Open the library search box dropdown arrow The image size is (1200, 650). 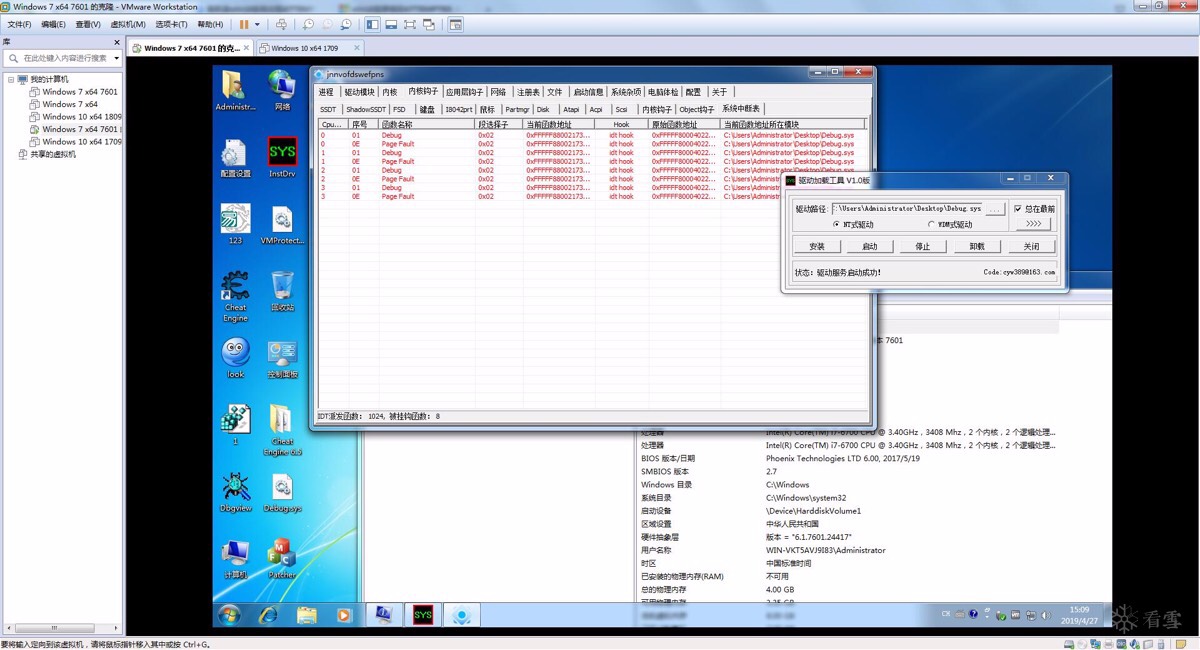pyautogui.click(x=116, y=58)
